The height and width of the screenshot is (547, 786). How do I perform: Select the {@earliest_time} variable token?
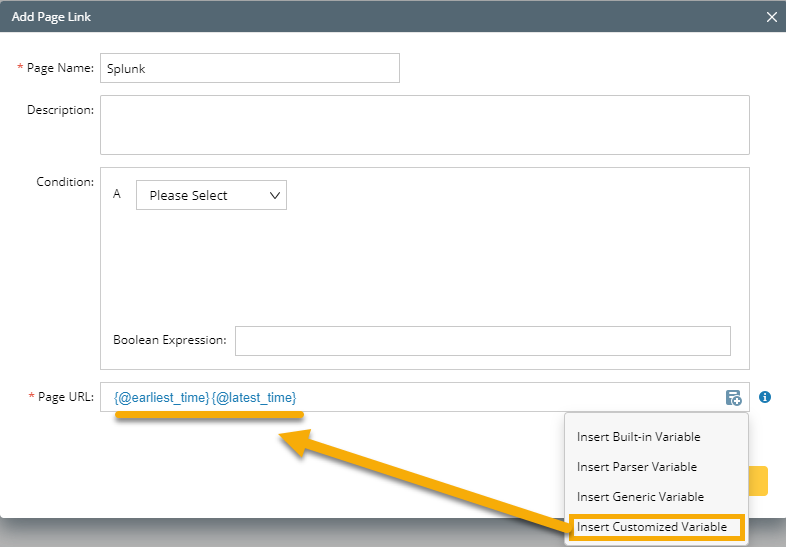162,398
